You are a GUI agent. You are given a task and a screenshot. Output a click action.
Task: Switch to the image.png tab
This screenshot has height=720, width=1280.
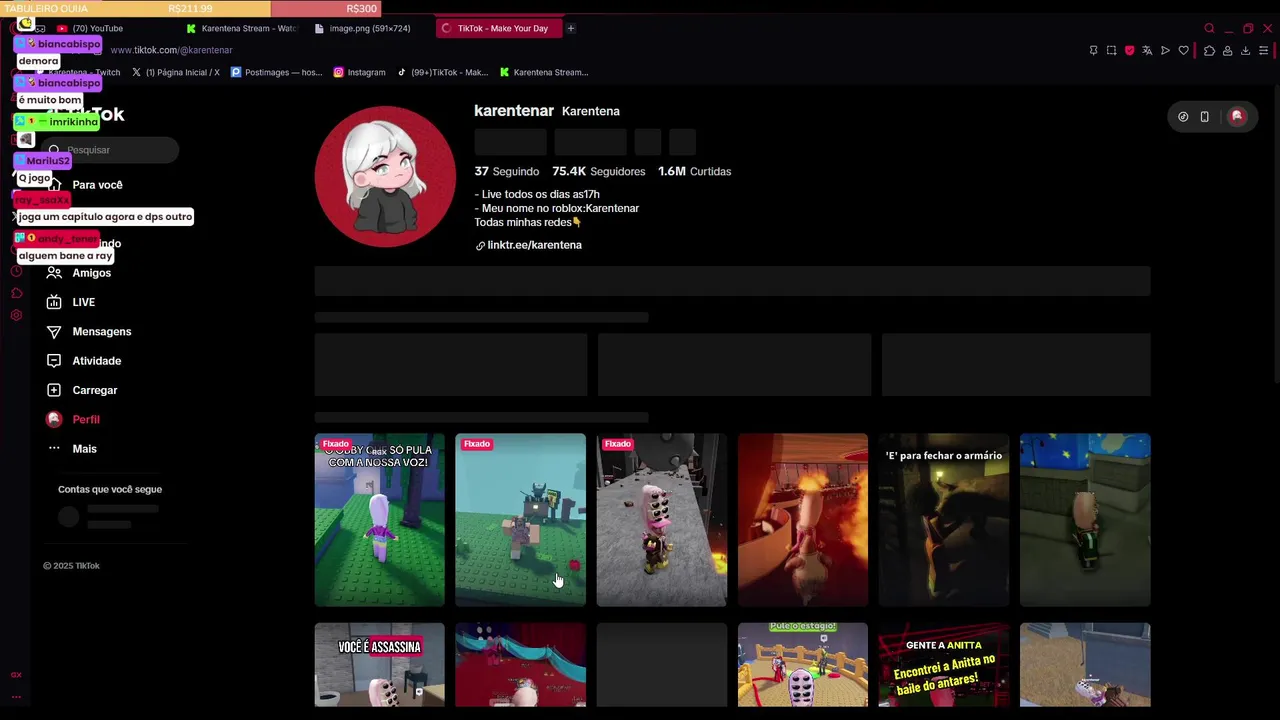pyautogui.click(x=369, y=28)
